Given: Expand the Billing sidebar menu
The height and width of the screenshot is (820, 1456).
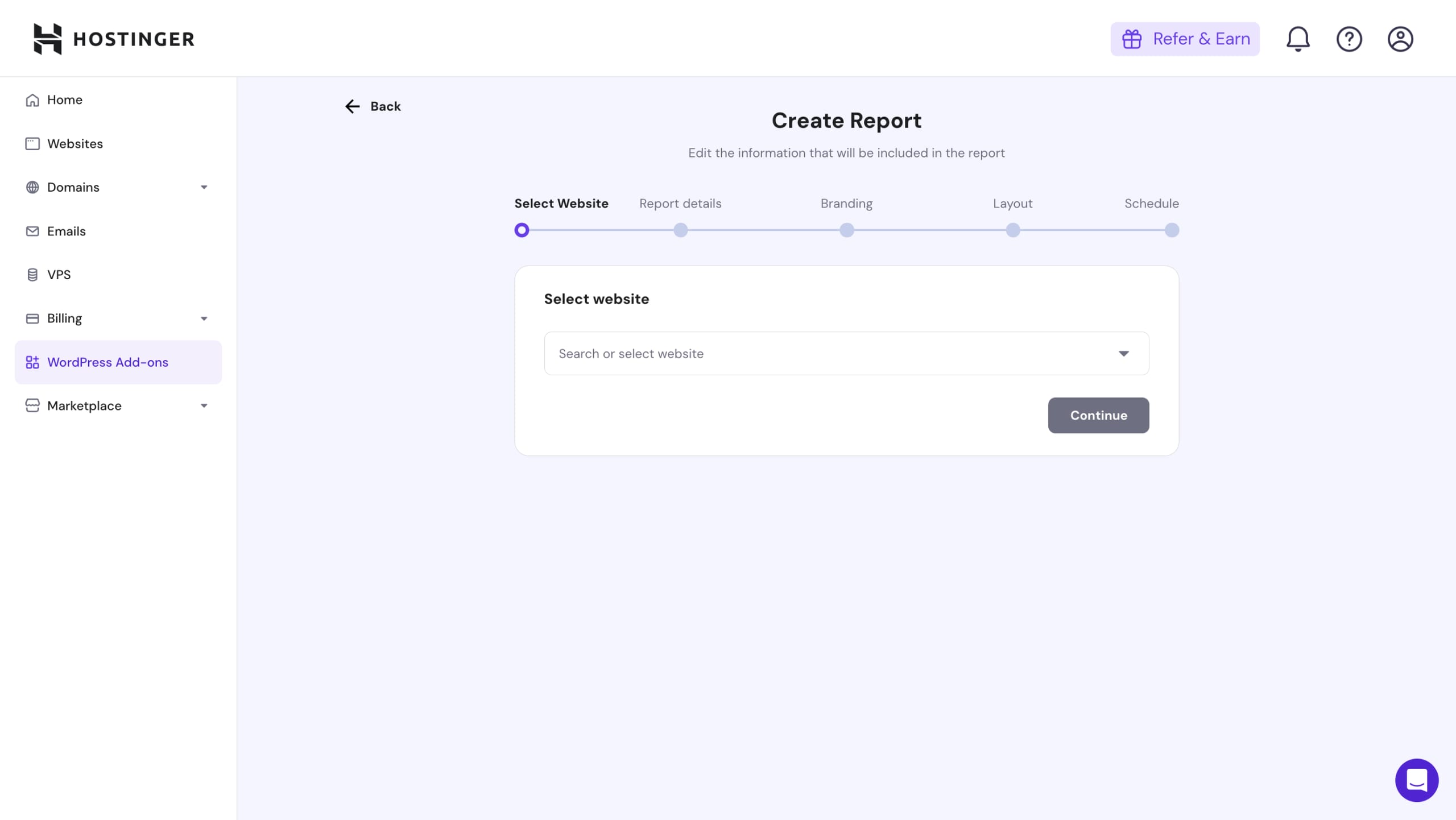Looking at the screenshot, I should pyautogui.click(x=204, y=318).
